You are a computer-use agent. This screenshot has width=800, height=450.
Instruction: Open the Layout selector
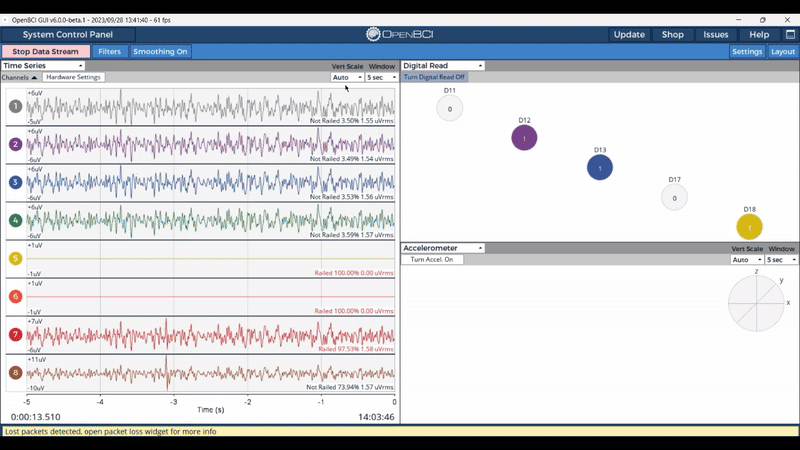pos(783,52)
